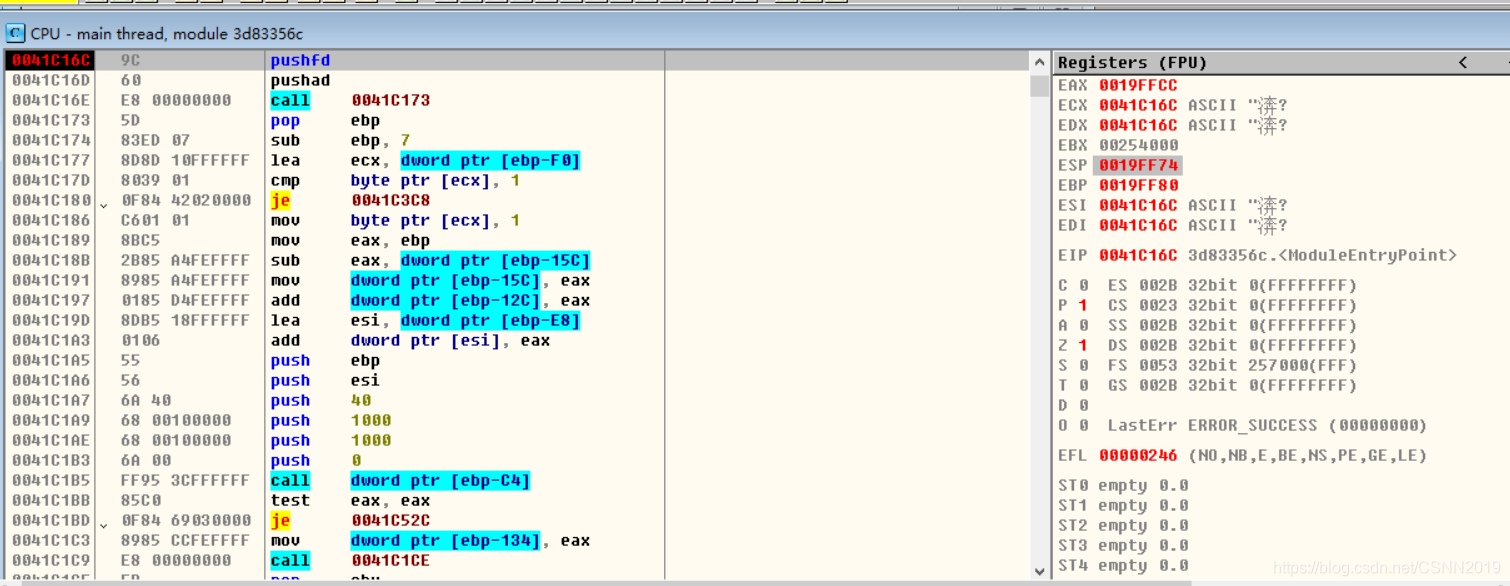Viewport: 1510px width, 586px height.
Task: Select mov dword ptr [ebp-134], eax
Action: (430, 541)
